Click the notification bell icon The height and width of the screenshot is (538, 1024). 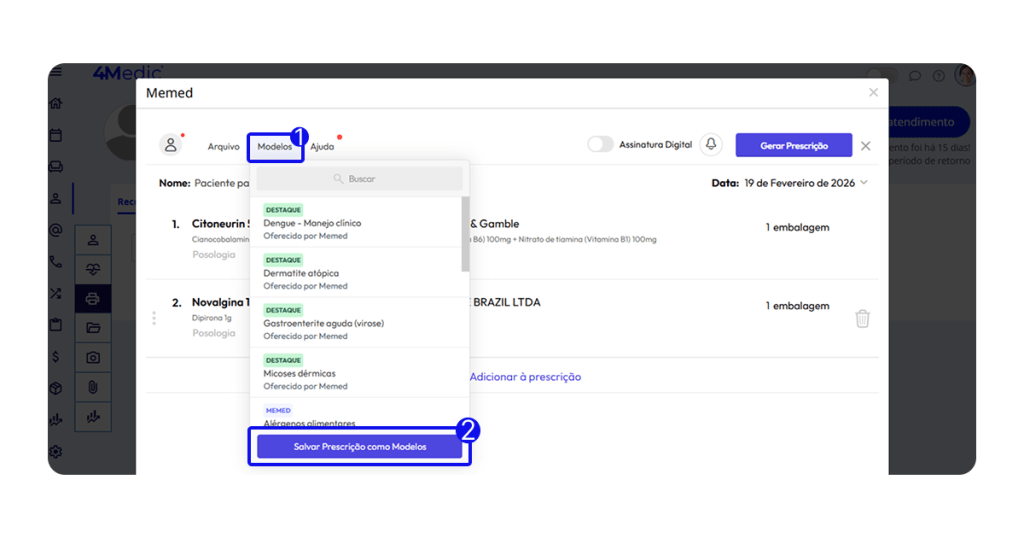pyautogui.click(x=711, y=145)
